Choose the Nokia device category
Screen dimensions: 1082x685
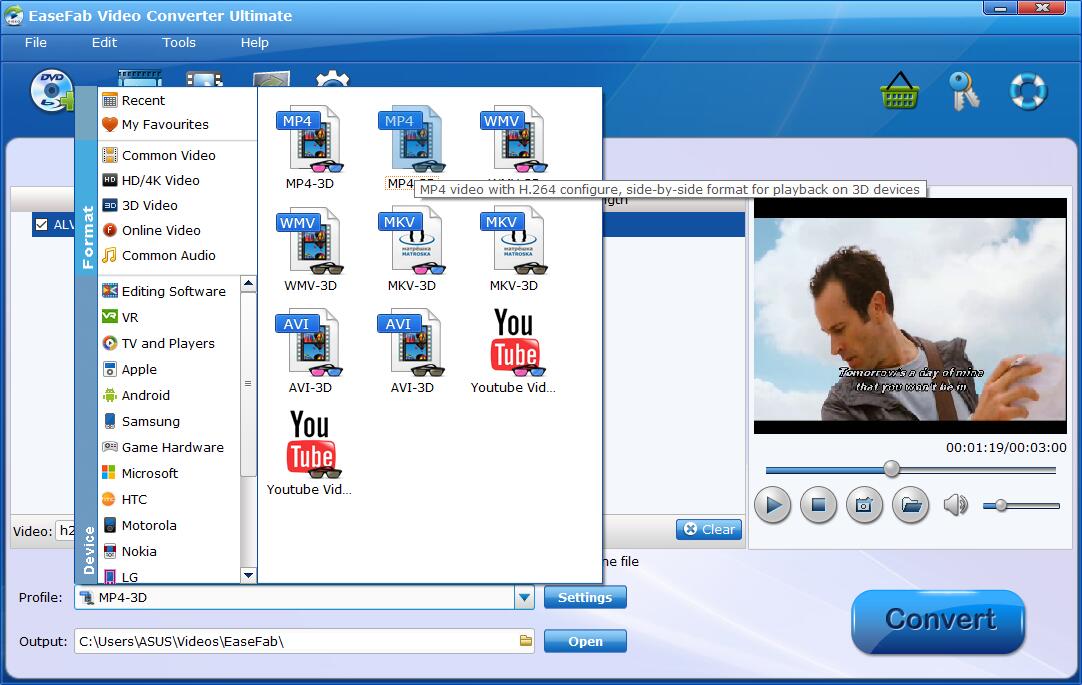pyautogui.click(x=170, y=551)
